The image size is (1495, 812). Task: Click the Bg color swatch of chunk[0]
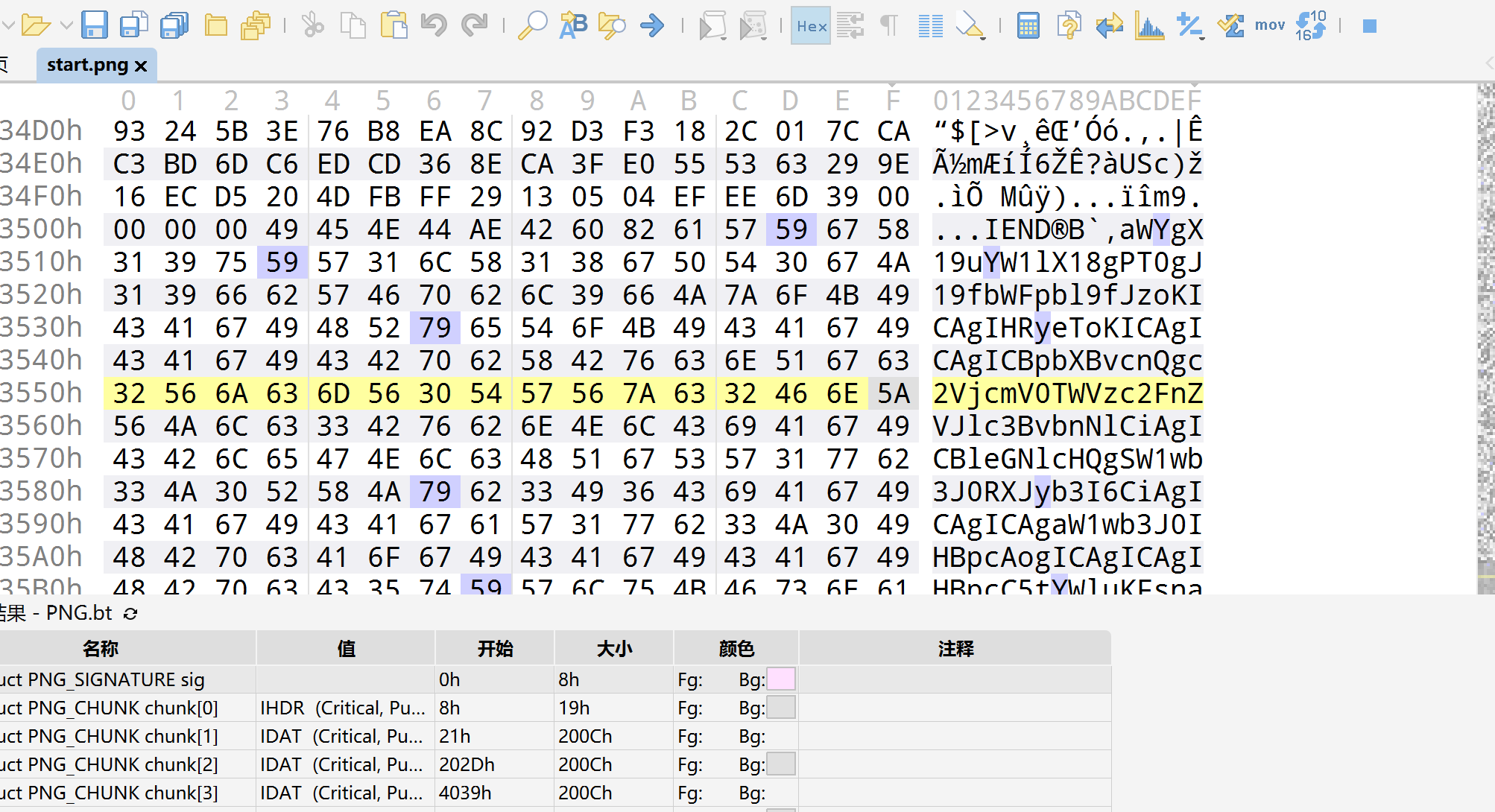781,708
